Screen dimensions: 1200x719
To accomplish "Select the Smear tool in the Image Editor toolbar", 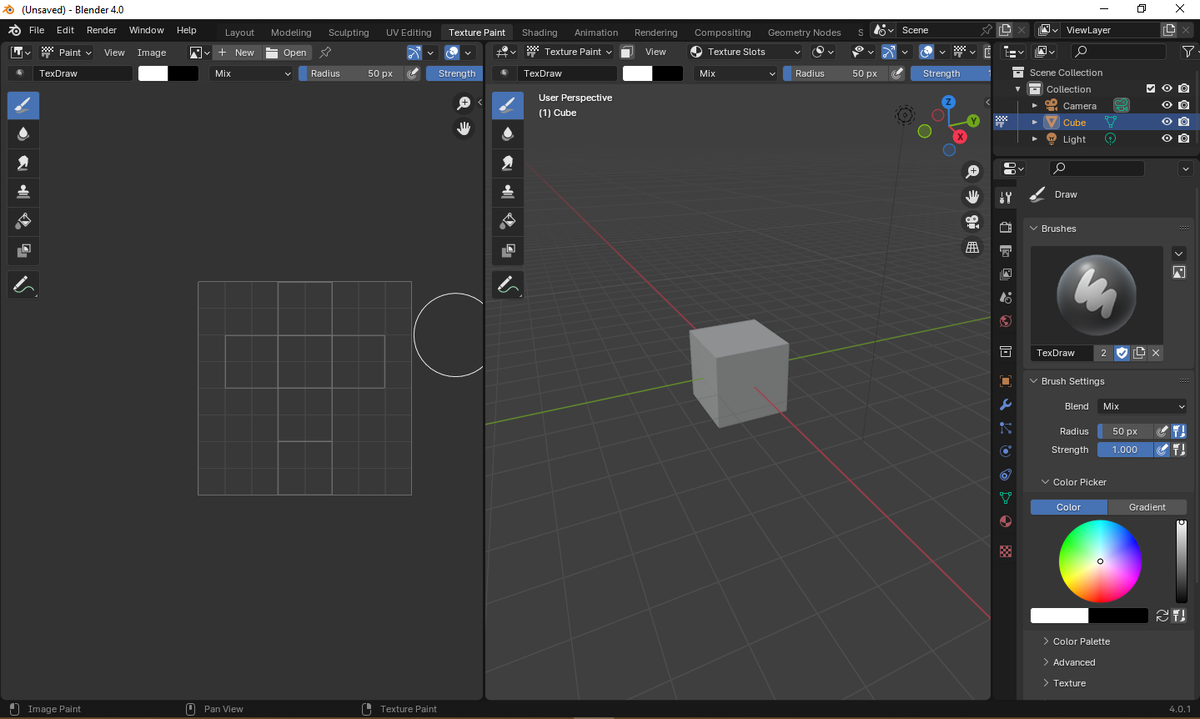I will (23, 163).
